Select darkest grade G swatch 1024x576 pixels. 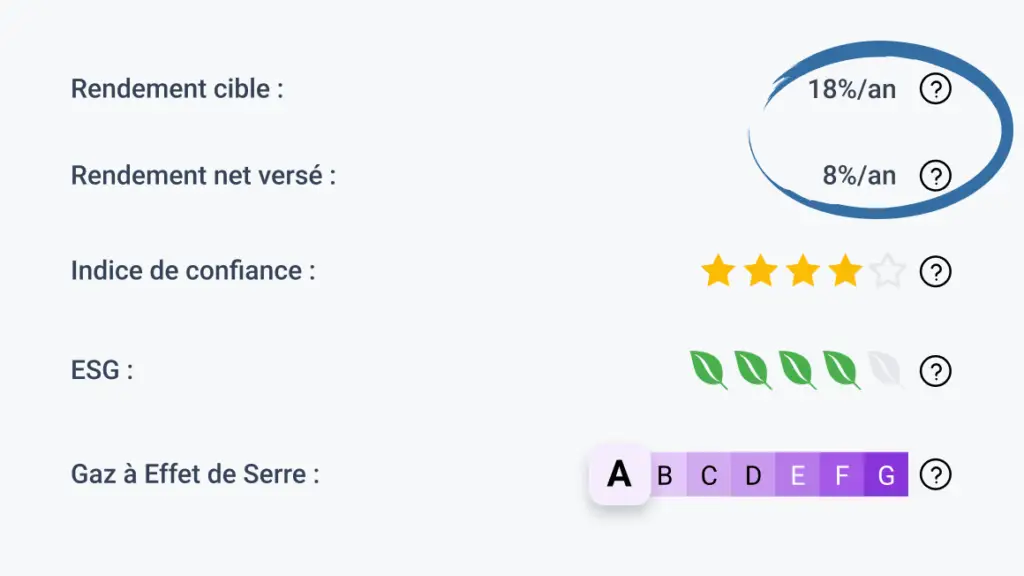click(886, 474)
